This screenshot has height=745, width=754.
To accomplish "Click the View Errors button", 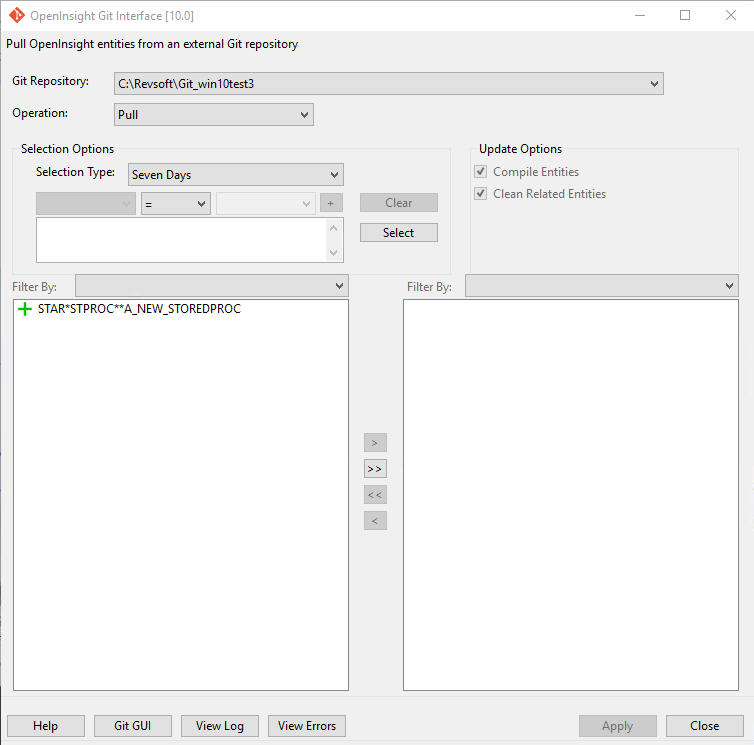I will (307, 726).
